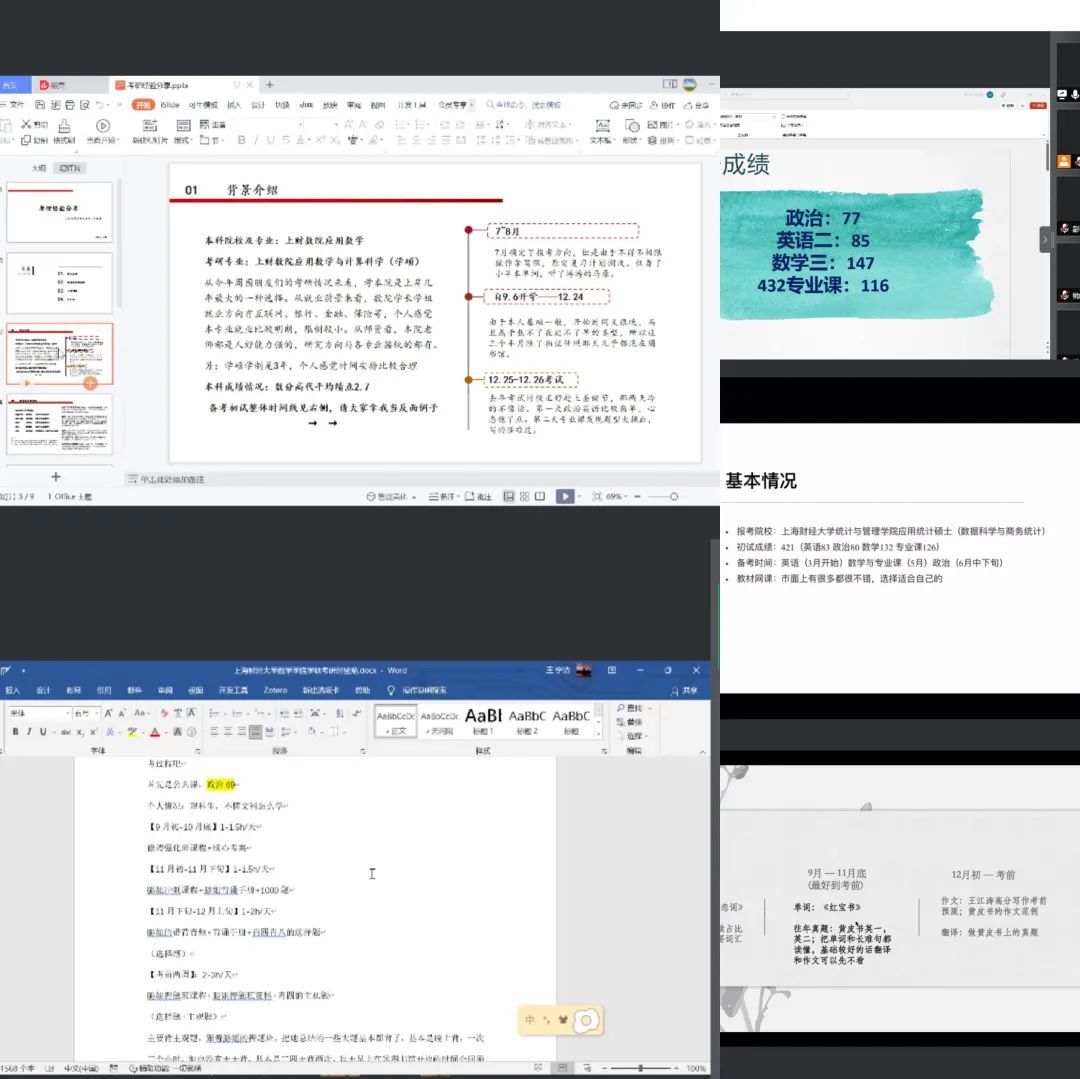Screen dimensions: 1080x1079
Task: Switch to the 插入 tab in WPS
Action: pyautogui.click(x=234, y=105)
